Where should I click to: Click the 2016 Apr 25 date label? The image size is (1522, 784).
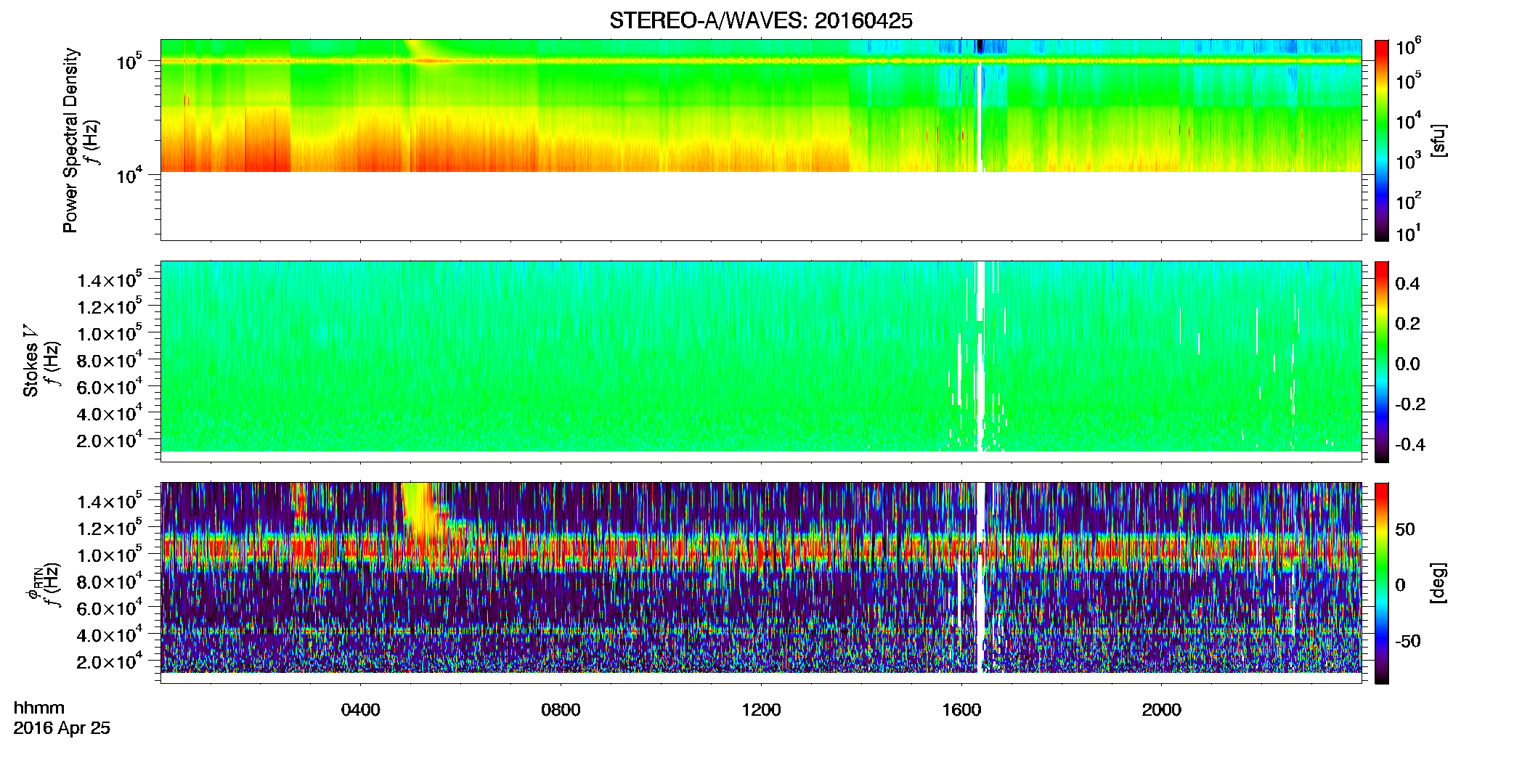click(x=62, y=728)
